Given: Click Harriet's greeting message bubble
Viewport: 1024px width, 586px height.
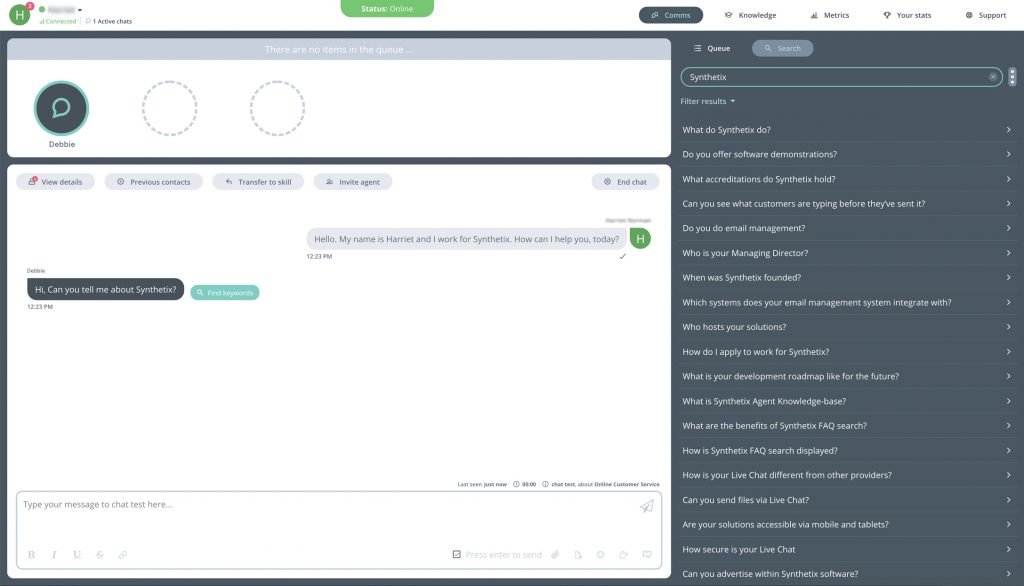Looking at the screenshot, I should pyautogui.click(x=466, y=239).
